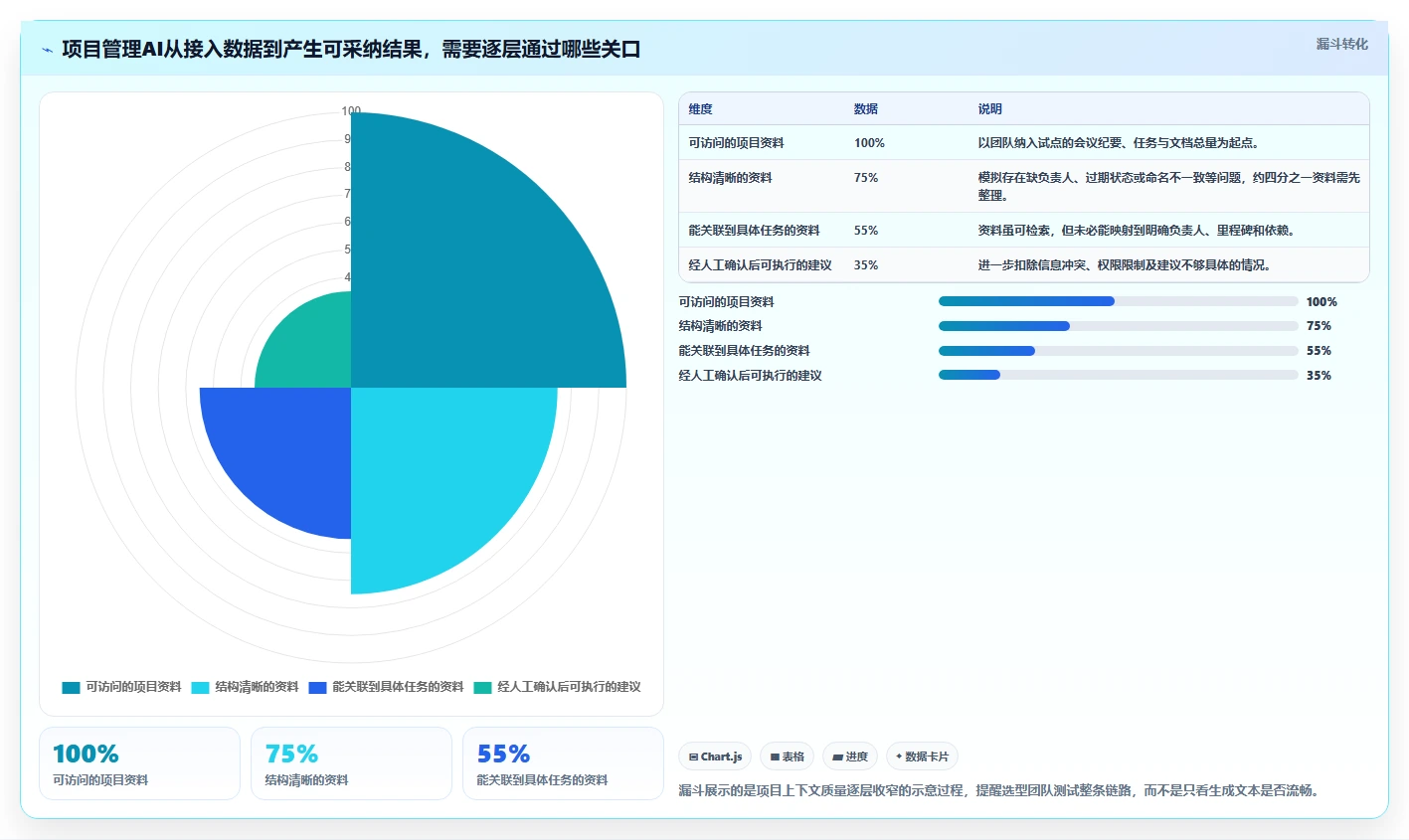Image resolution: width=1409 pixels, height=840 pixels.
Task: Click description starting 模拟存在缺负责人
Action: click(x=1168, y=186)
